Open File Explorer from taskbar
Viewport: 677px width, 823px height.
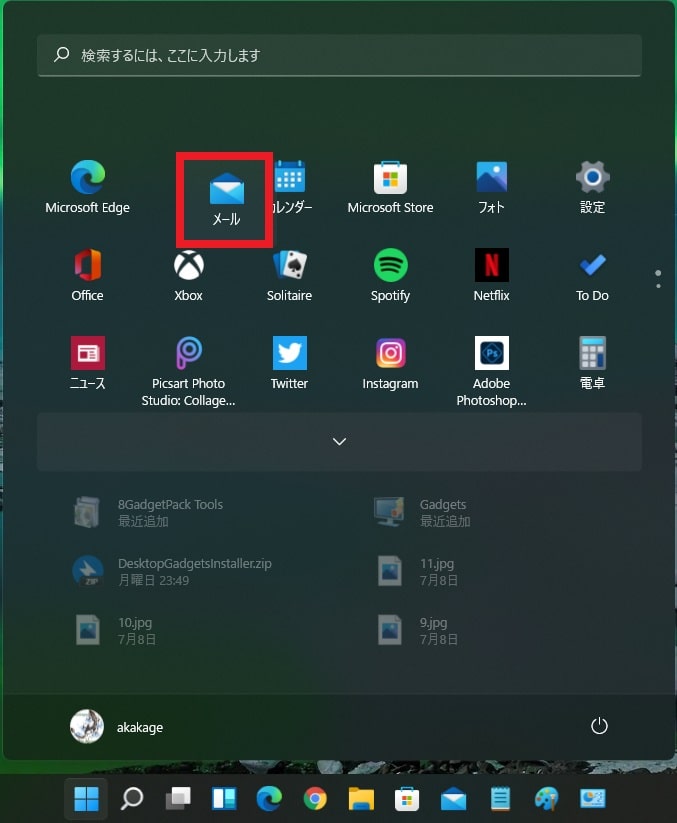coord(361,799)
